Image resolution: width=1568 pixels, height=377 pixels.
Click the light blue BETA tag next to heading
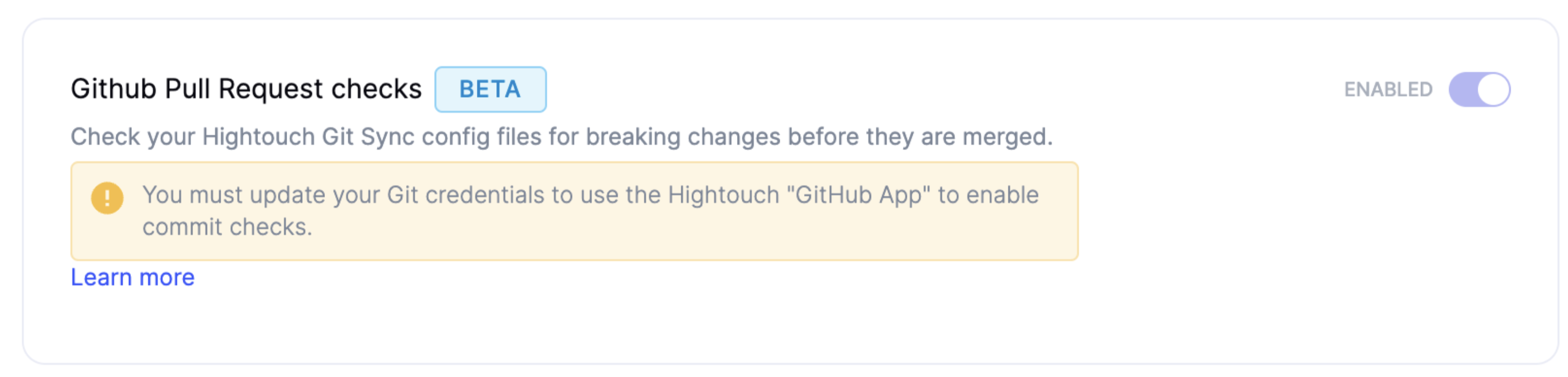coord(490,89)
